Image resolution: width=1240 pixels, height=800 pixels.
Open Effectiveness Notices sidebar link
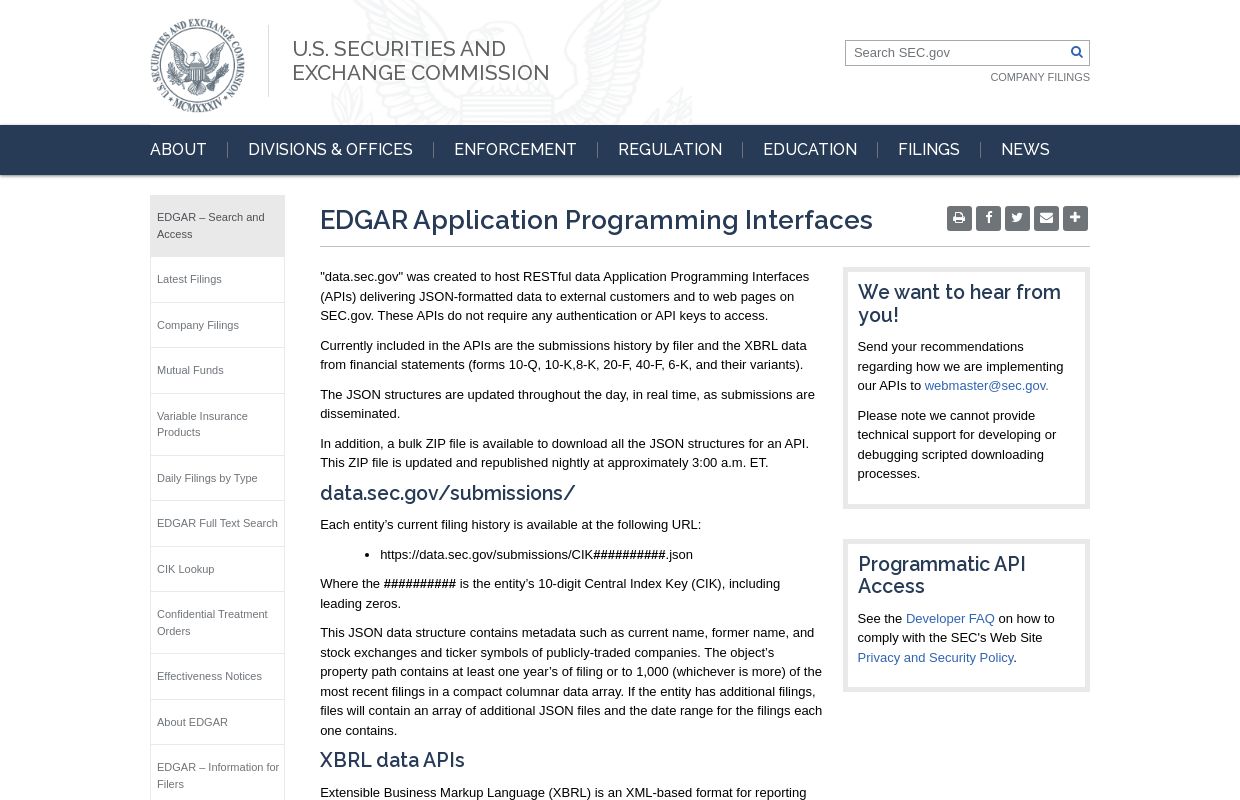point(217,676)
